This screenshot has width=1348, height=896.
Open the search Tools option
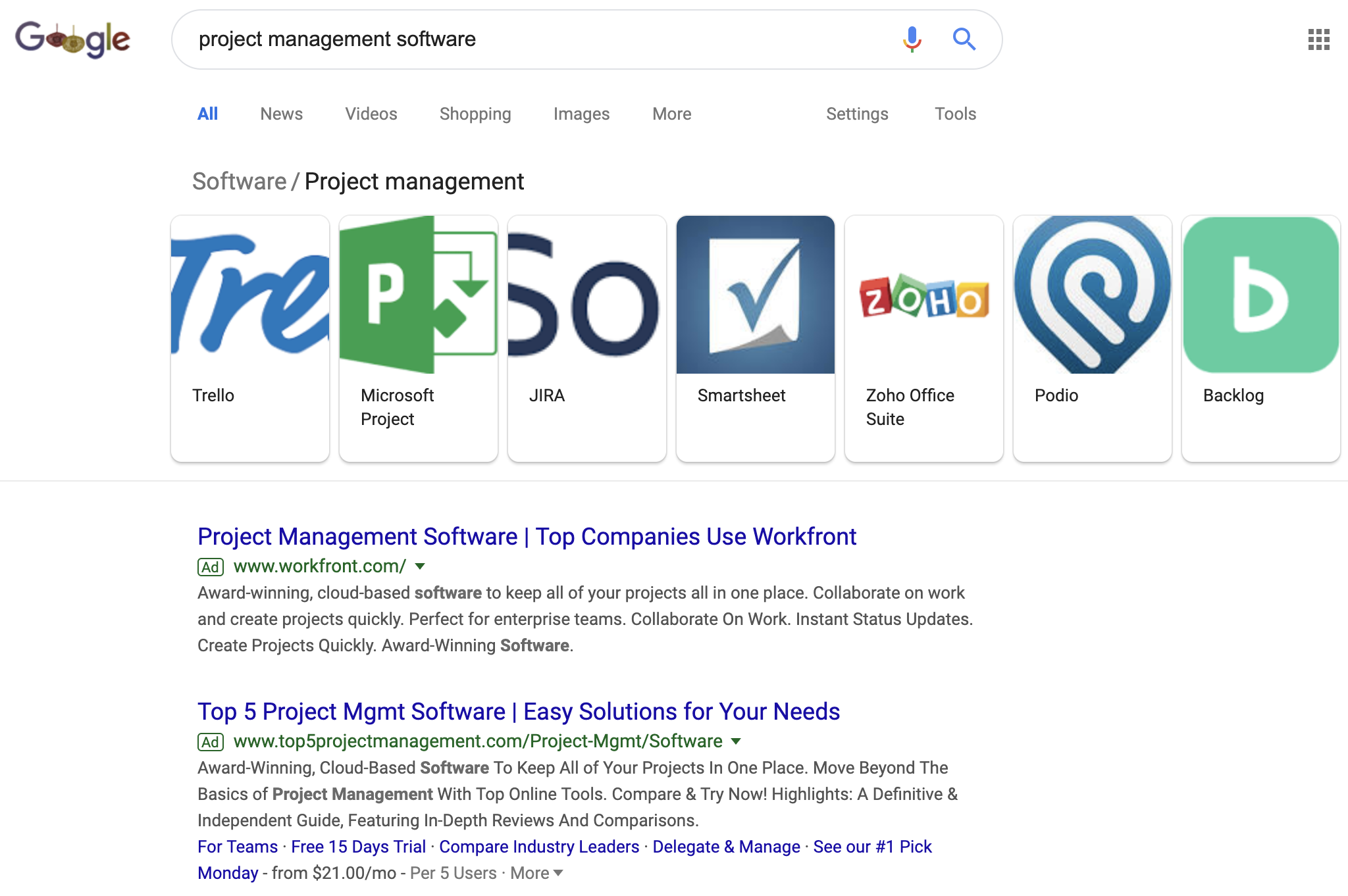(x=956, y=114)
